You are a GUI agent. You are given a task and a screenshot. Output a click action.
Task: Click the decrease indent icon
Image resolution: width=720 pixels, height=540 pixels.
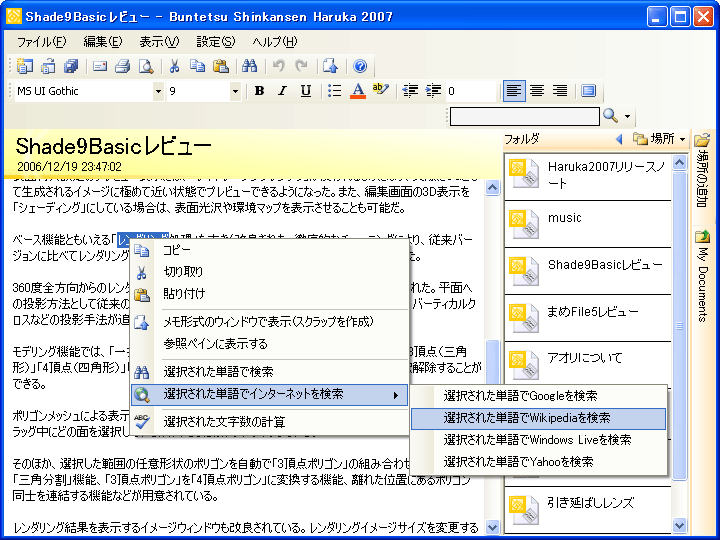pos(410,91)
